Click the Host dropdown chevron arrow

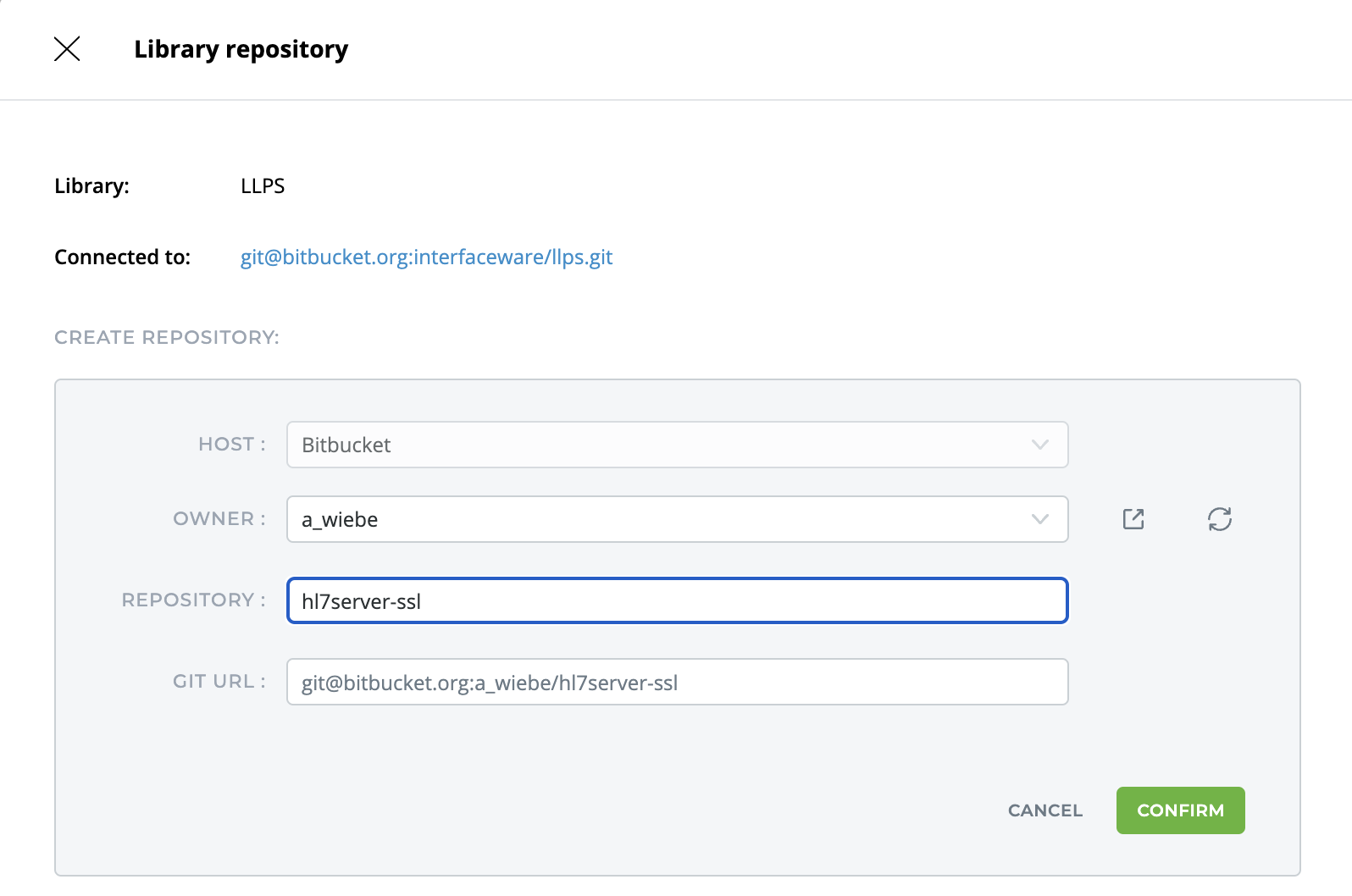coord(1040,445)
